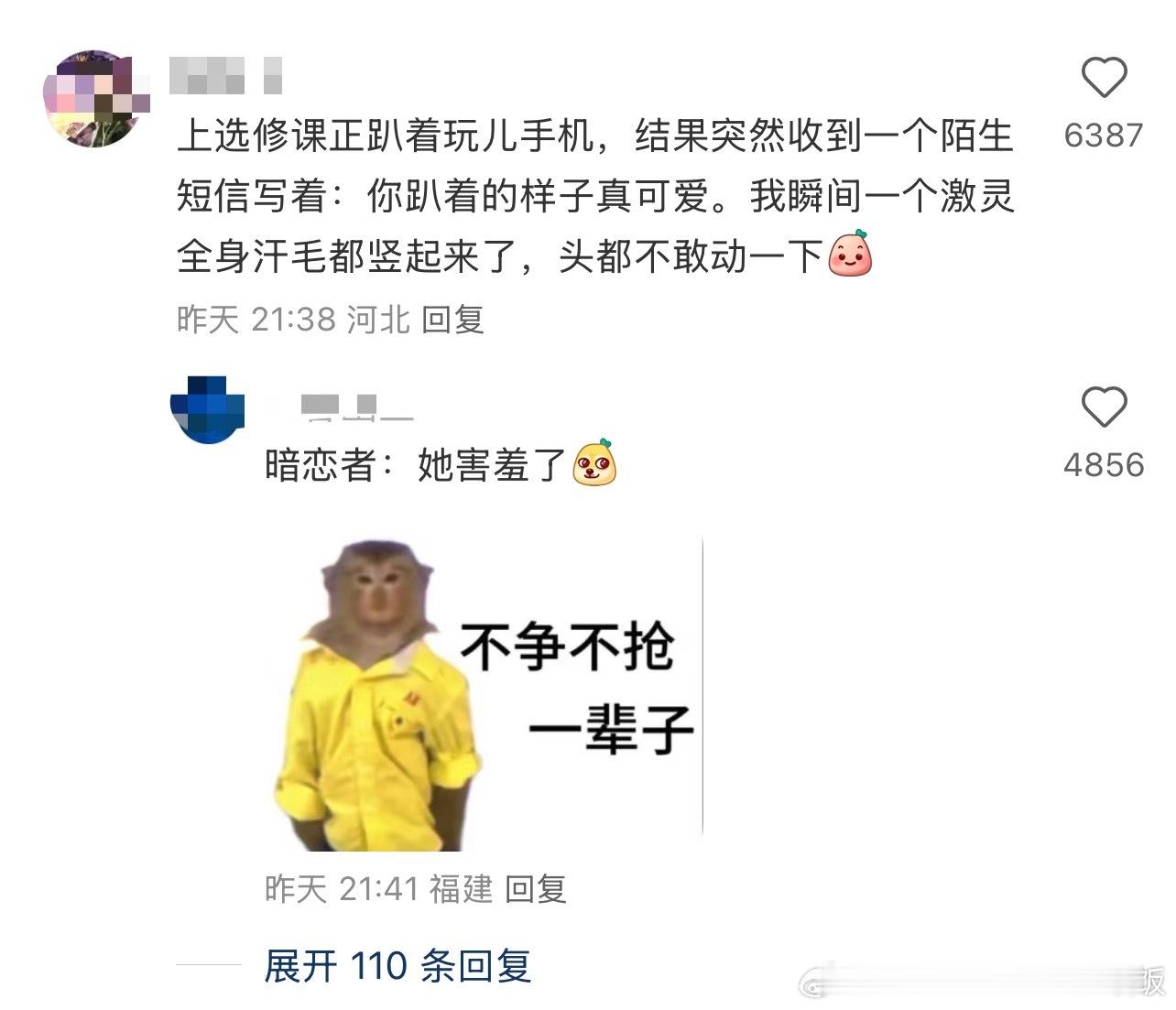This screenshot has width=1176, height=1010.
Task: Open the reply author's blurred username
Action: (339, 406)
